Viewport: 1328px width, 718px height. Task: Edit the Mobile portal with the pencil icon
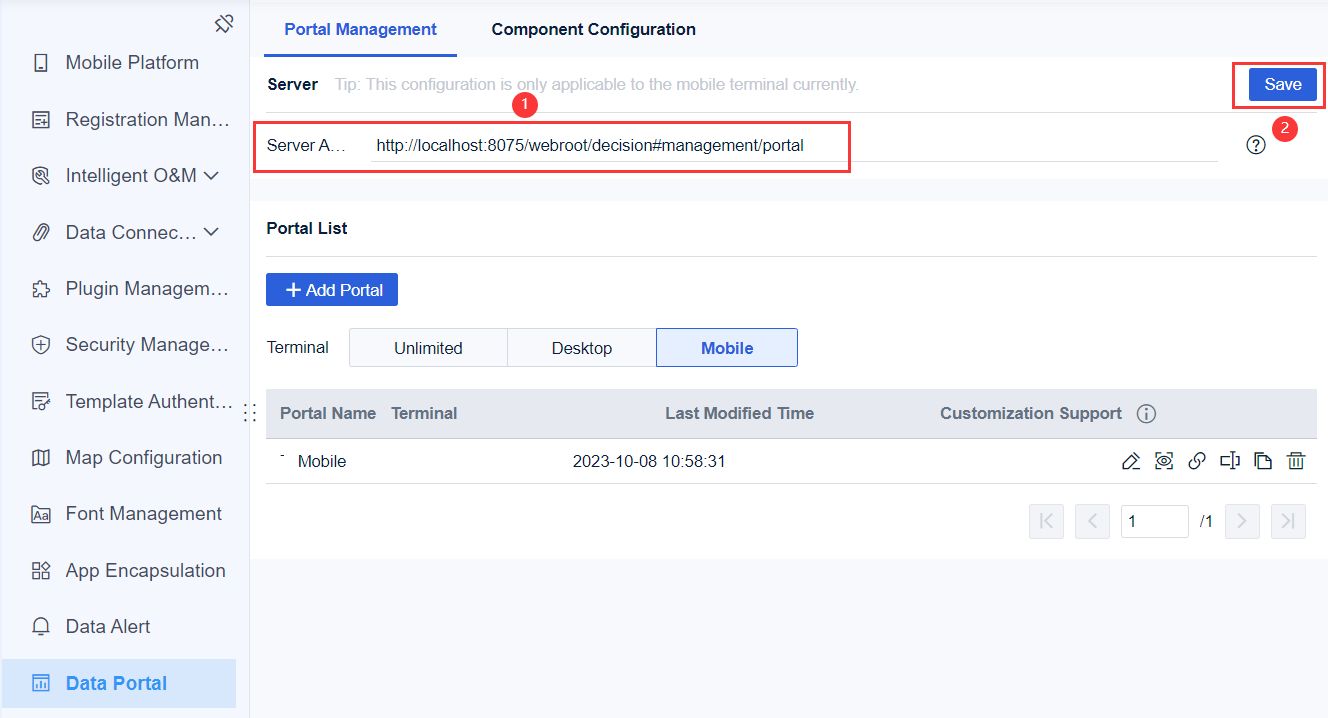(x=1130, y=461)
